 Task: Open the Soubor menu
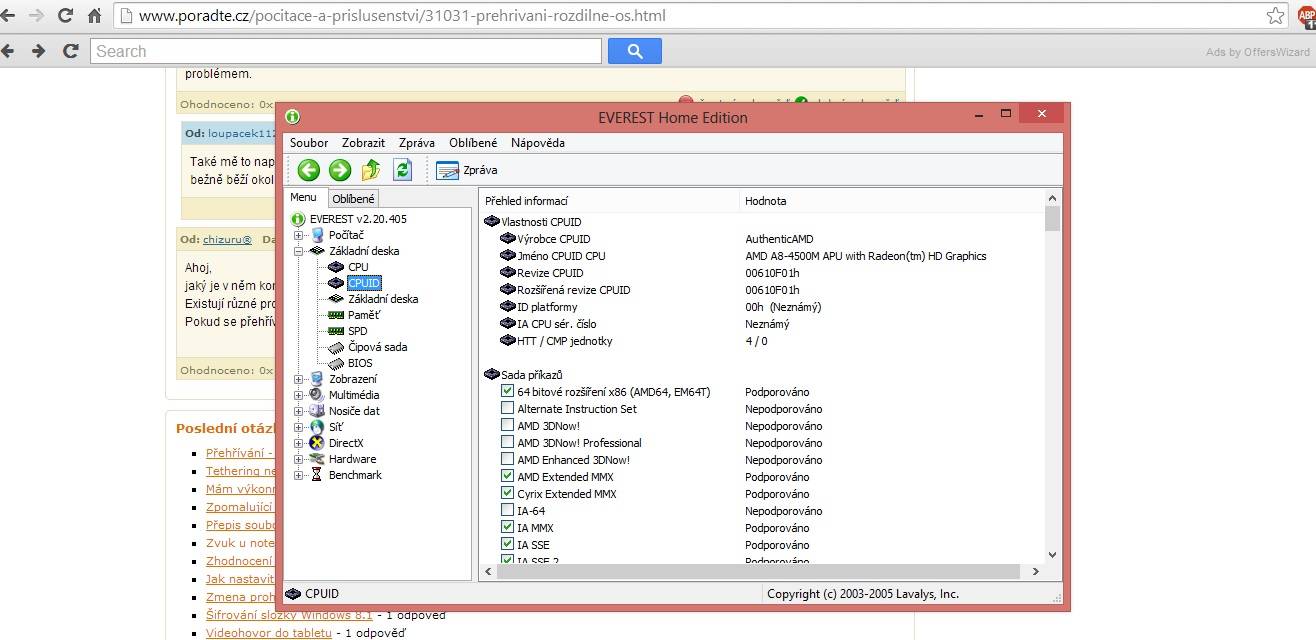309,143
